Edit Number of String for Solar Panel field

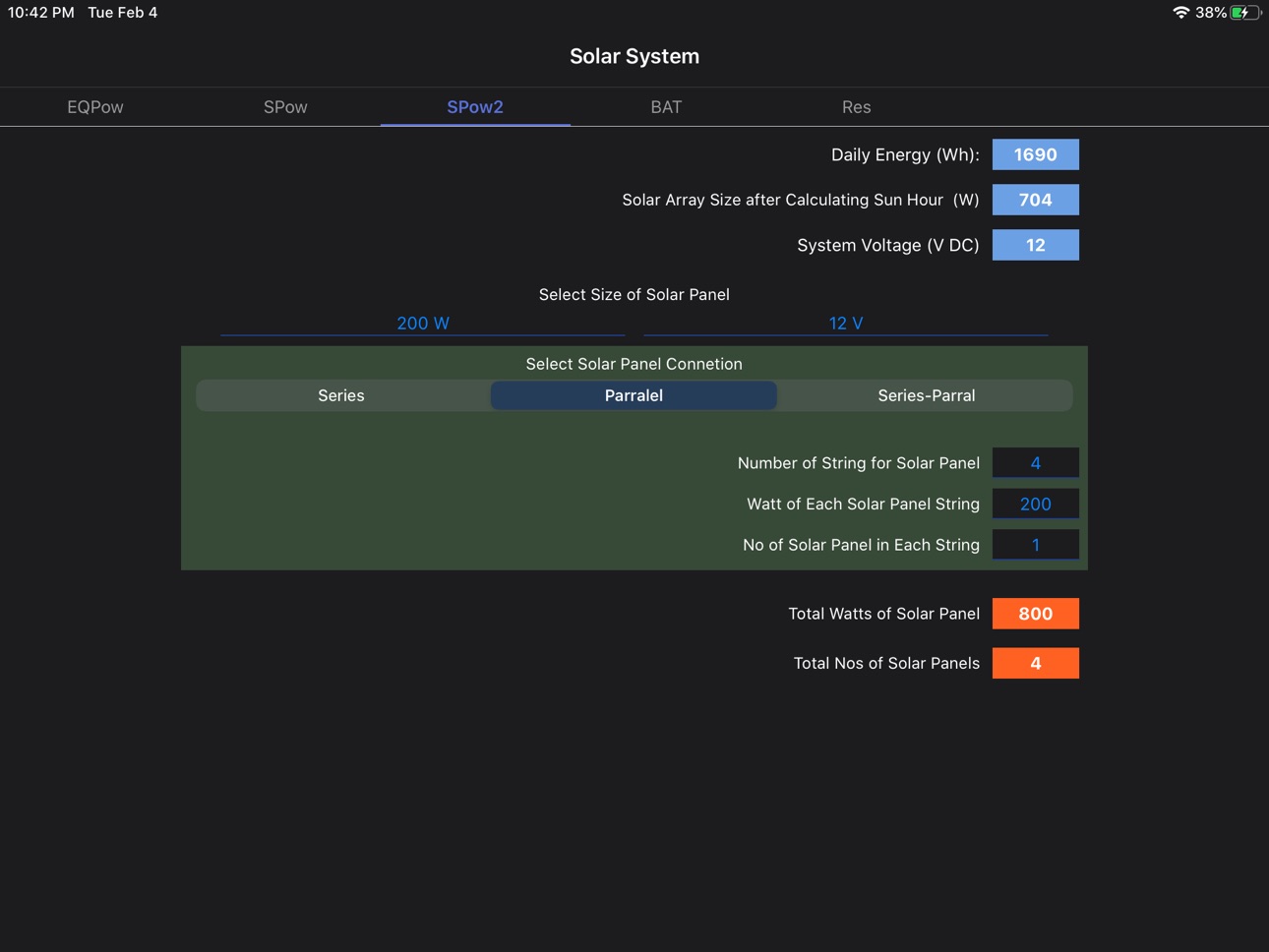click(x=1036, y=463)
